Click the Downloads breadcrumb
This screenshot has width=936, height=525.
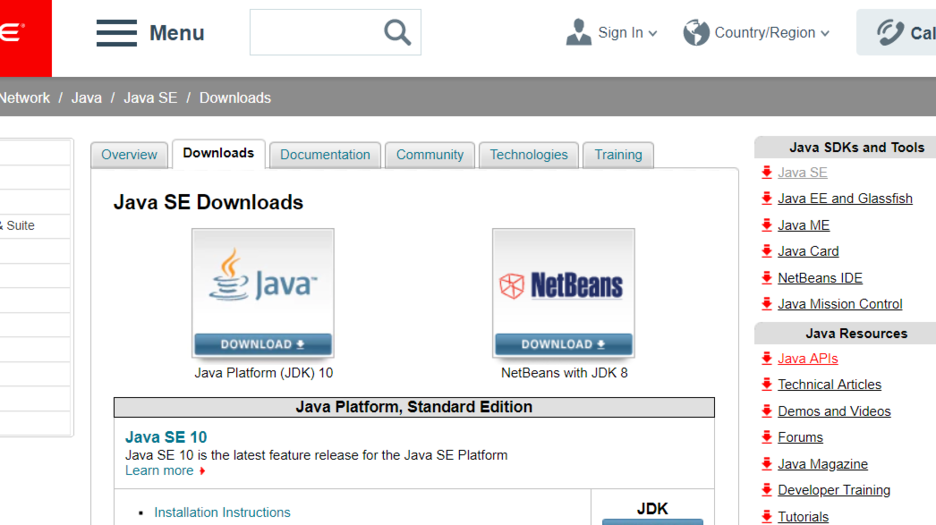click(x=235, y=98)
